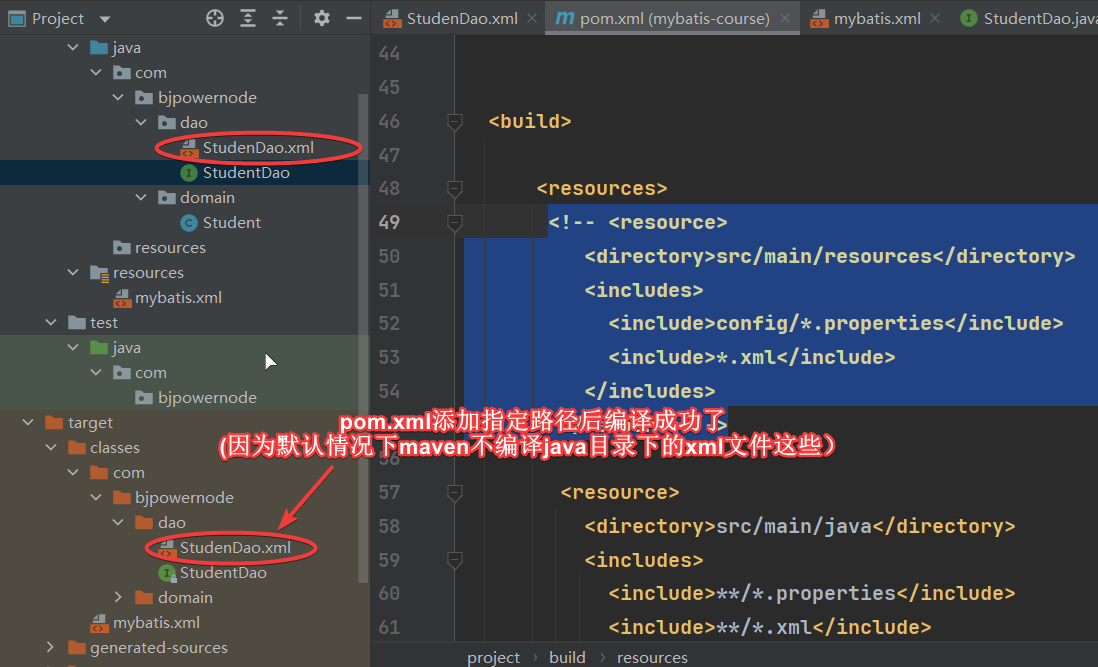The width and height of the screenshot is (1098, 667).
Task: Fold the build tag at line 46
Action: pos(454,122)
